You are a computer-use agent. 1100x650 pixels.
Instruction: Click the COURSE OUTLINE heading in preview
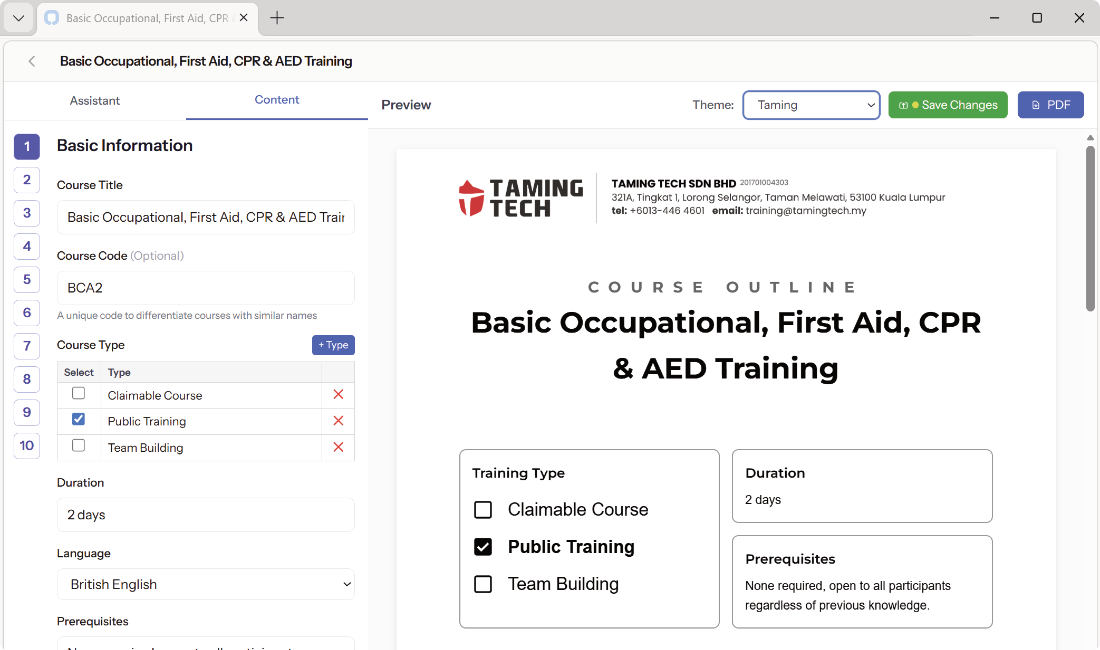click(x=723, y=287)
